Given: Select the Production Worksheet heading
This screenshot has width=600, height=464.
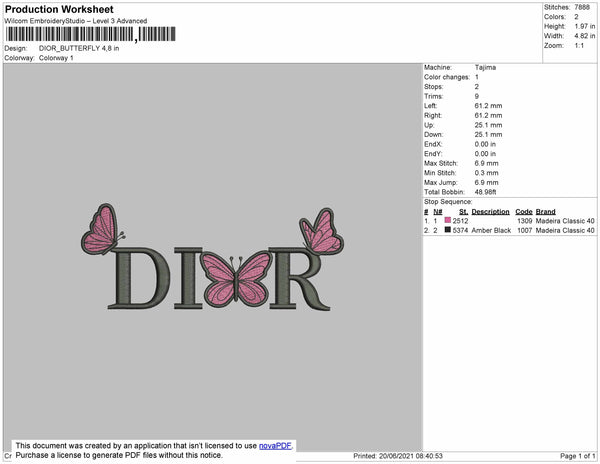Looking at the screenshot, I should coord(59,9).
